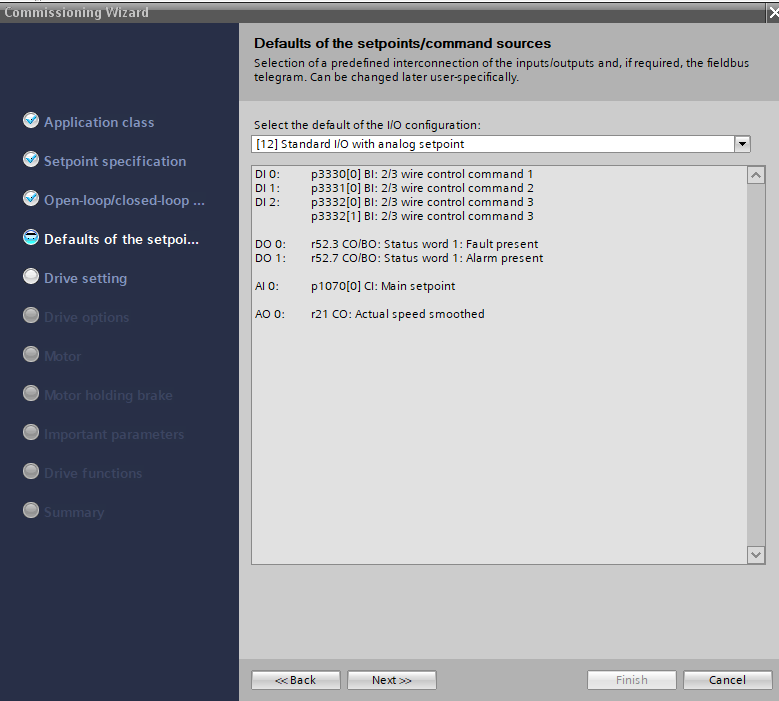Viewport: 779px width, 701px height.
Task: Click the Important parameters step circle icon
Action: [x=31, y=432]
